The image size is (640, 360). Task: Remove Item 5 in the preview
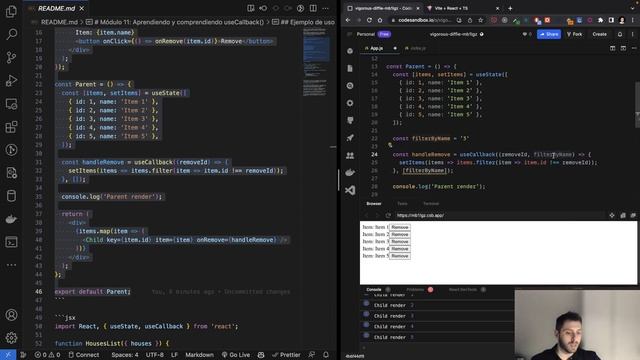[400, 256]
